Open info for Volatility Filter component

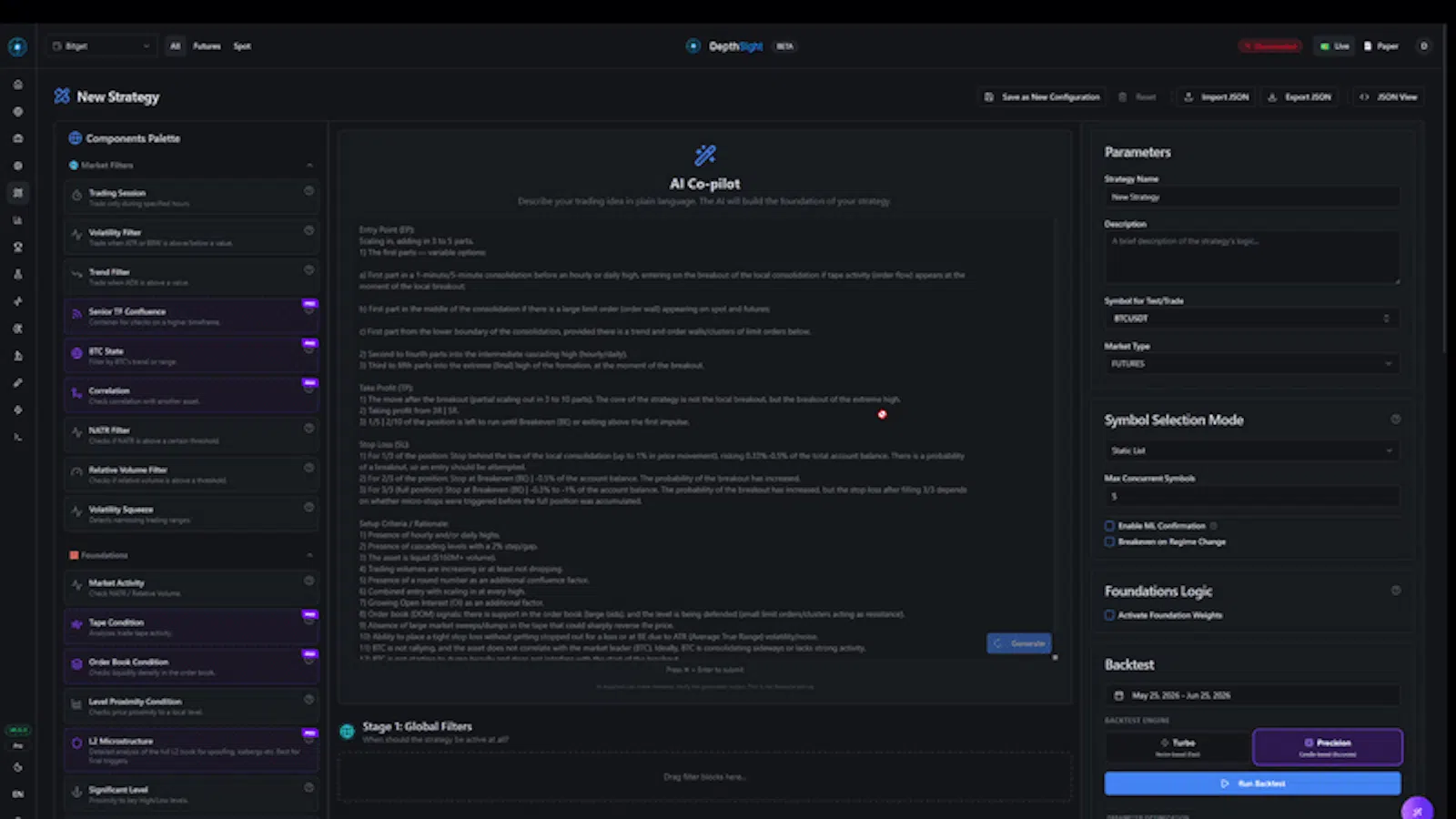coord(309,231)
